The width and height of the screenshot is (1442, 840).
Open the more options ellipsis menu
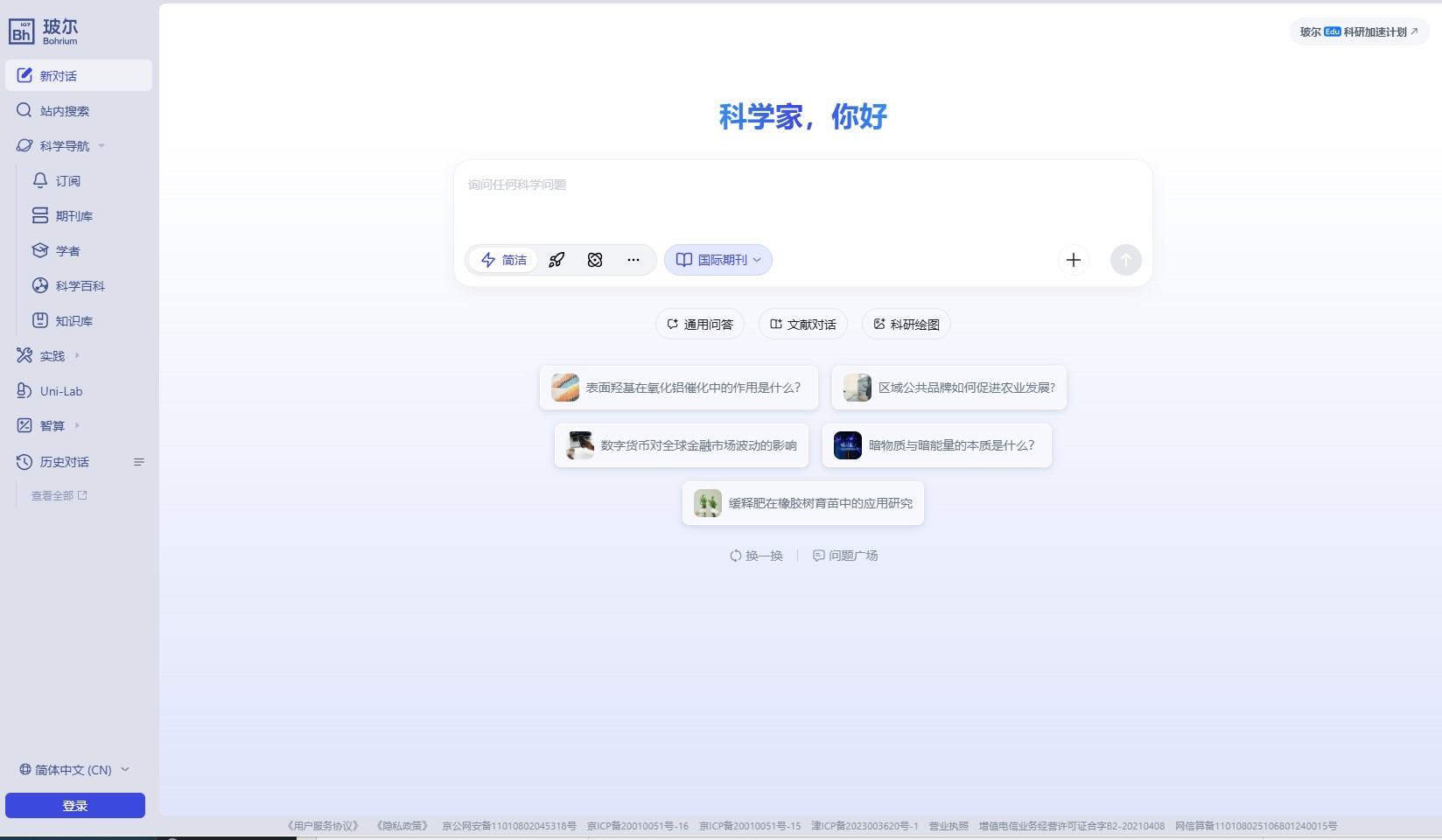(x=633, y=260)
